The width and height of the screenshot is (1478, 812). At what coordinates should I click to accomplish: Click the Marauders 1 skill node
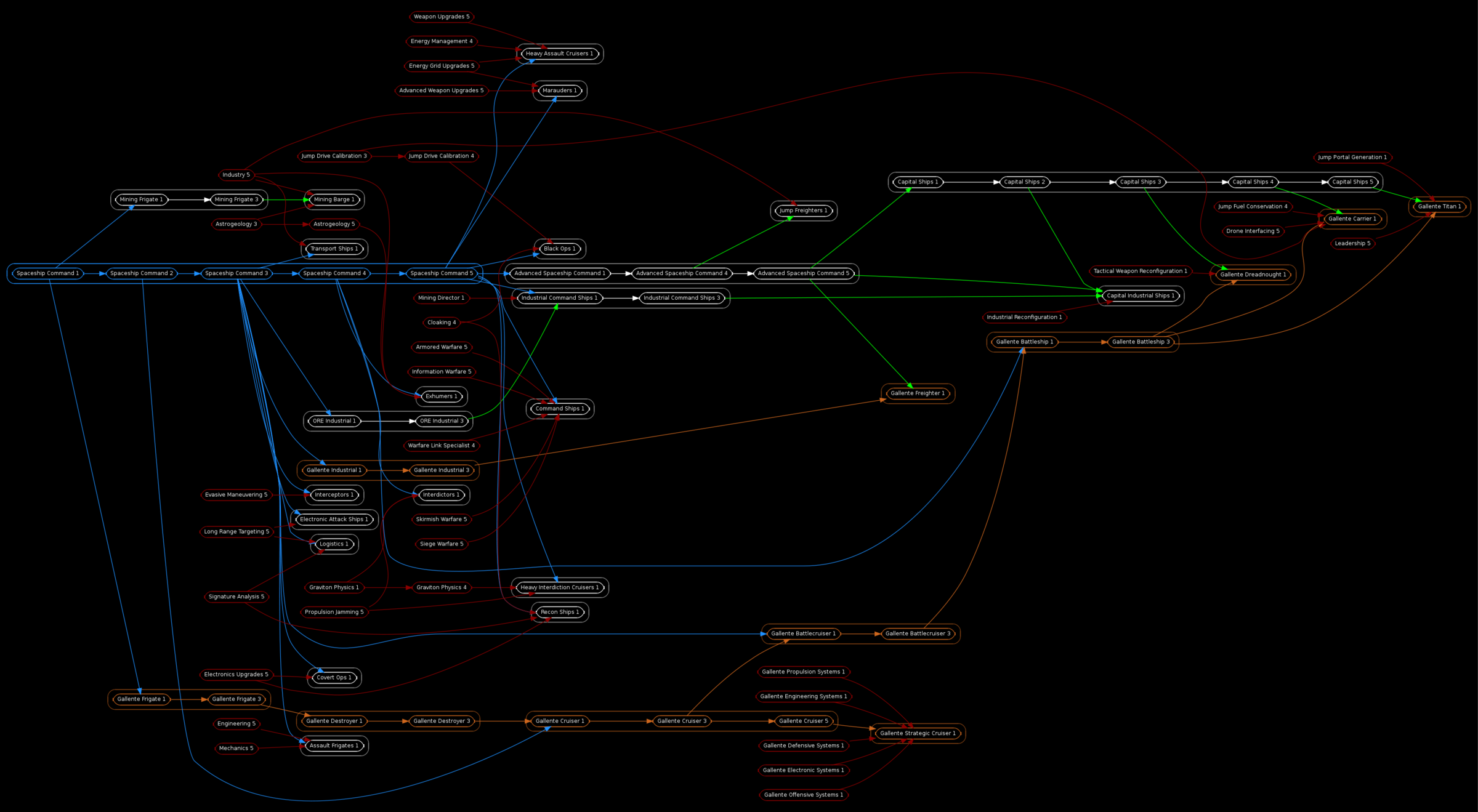pyautogui.click(x=559, y=90)
